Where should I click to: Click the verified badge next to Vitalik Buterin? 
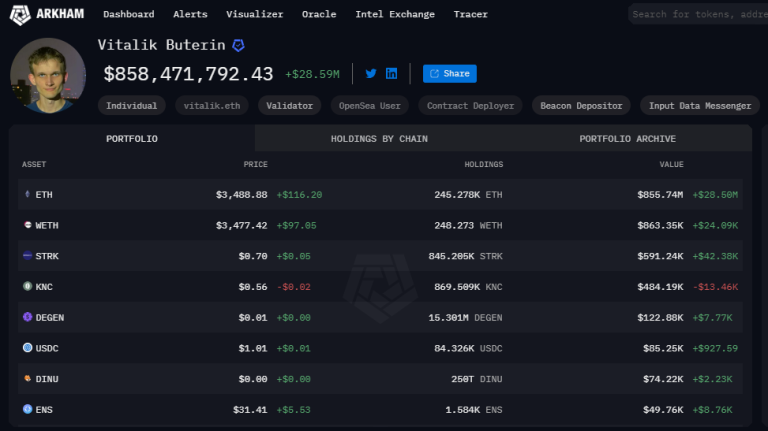coord(238,46)
